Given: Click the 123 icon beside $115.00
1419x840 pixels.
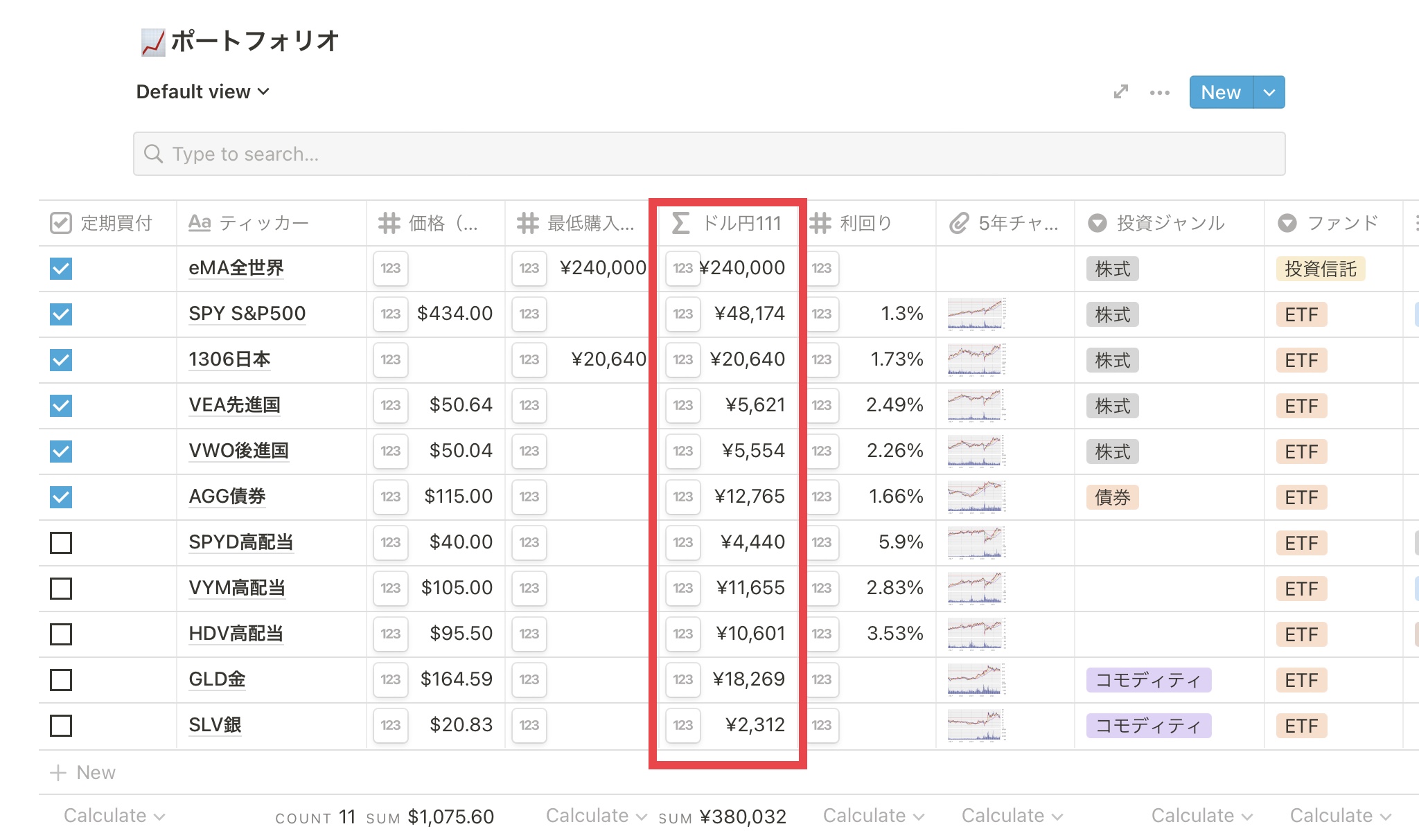Looking at the screenshot, I should pos(391,497).
